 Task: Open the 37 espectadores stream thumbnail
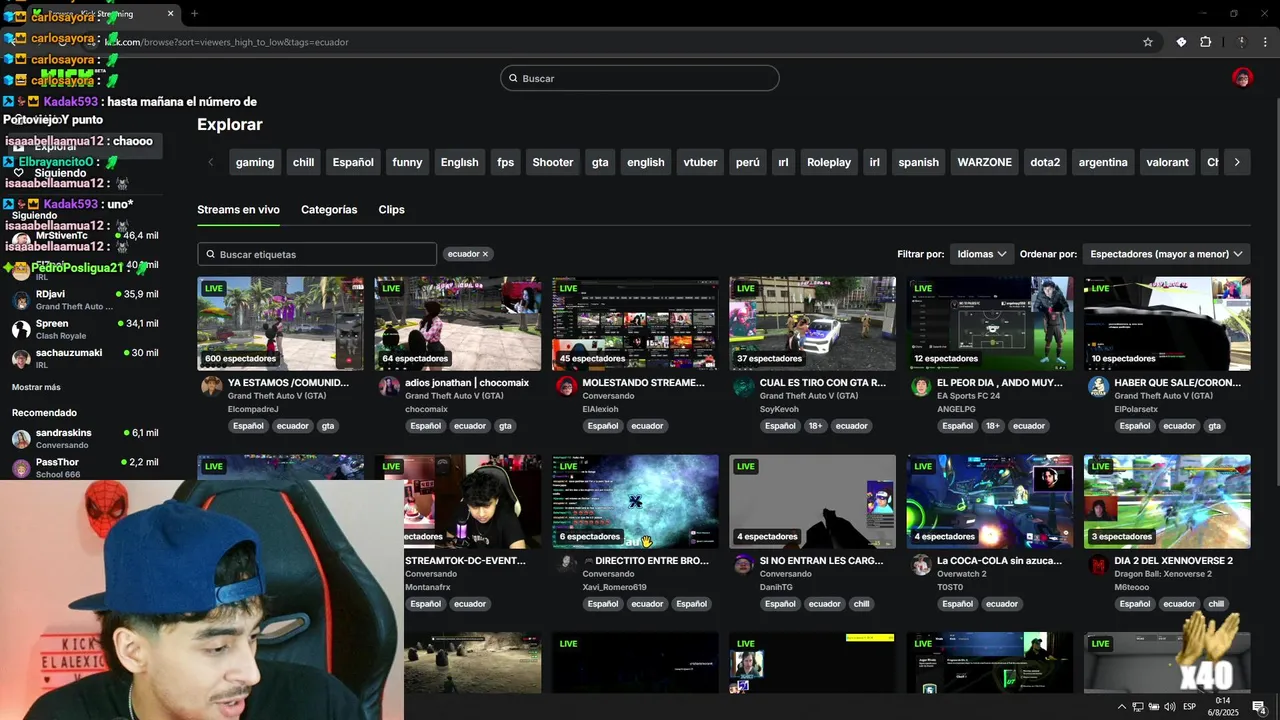(x=812, y=324)
